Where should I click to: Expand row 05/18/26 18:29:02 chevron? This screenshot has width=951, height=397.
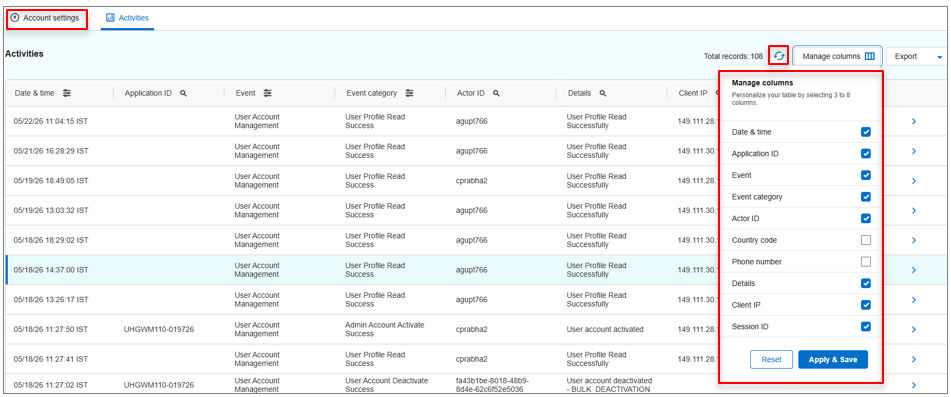[913, 241]
